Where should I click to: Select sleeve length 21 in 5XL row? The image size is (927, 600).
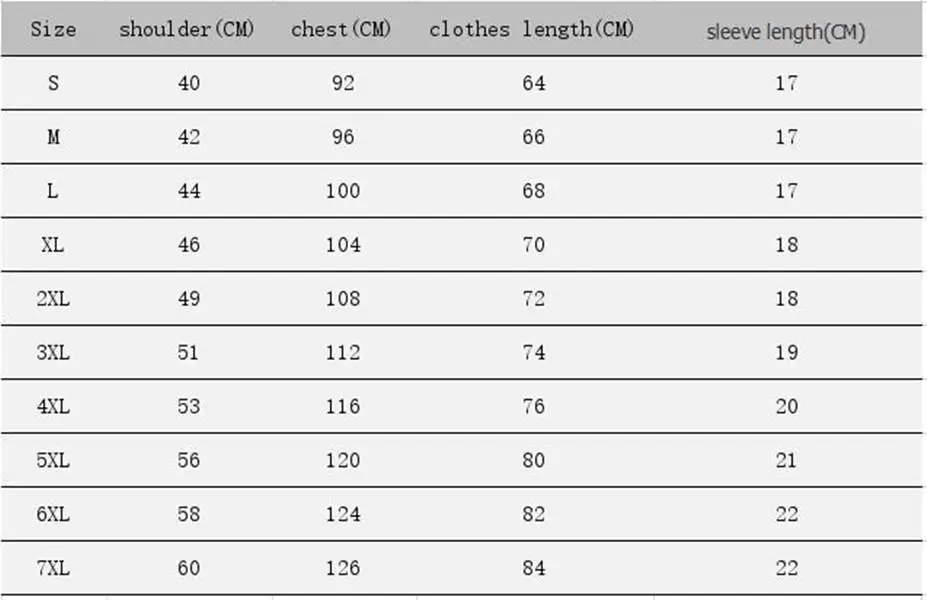point(786,460)
